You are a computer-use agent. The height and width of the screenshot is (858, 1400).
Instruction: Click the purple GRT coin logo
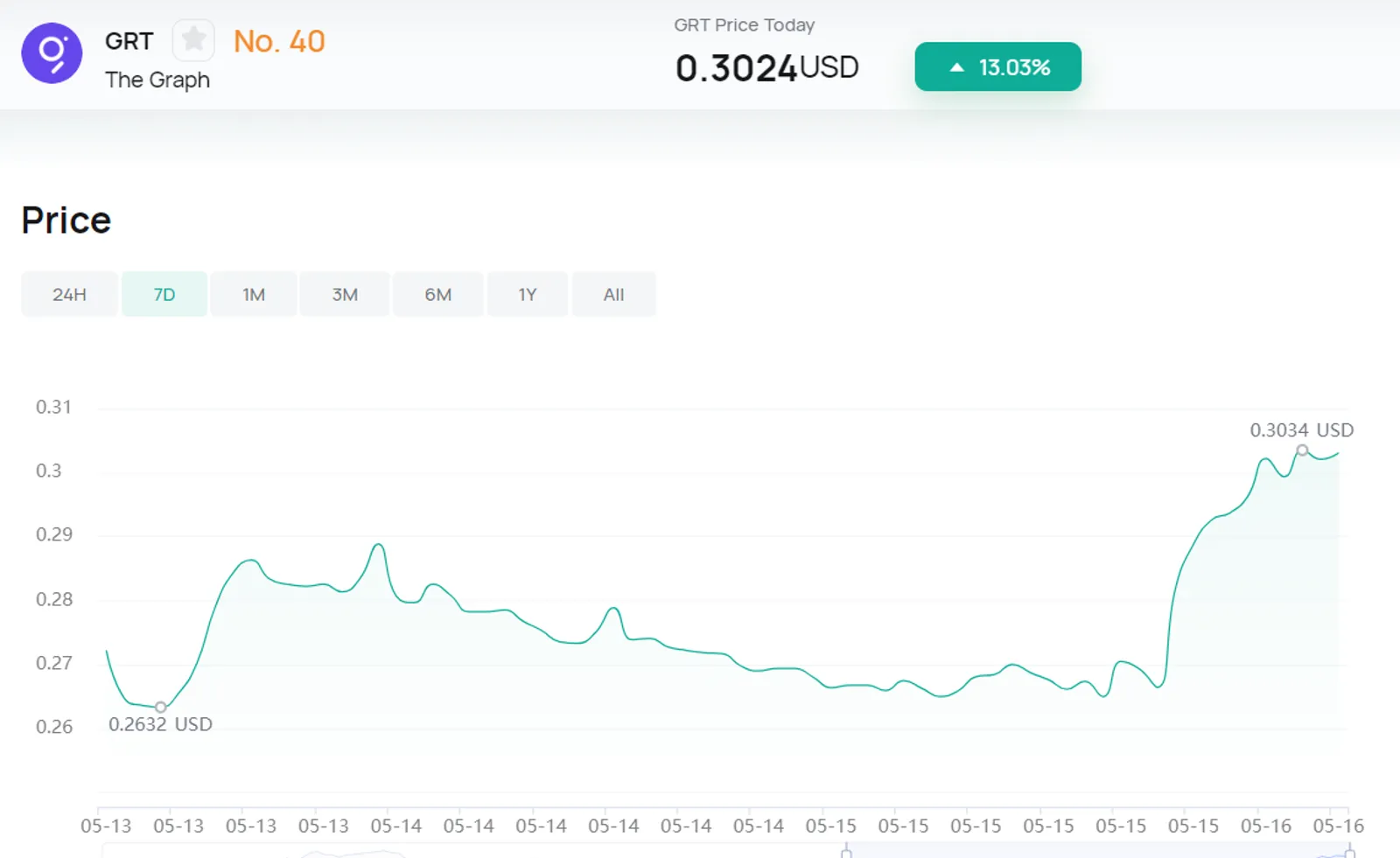pos(52,53)
